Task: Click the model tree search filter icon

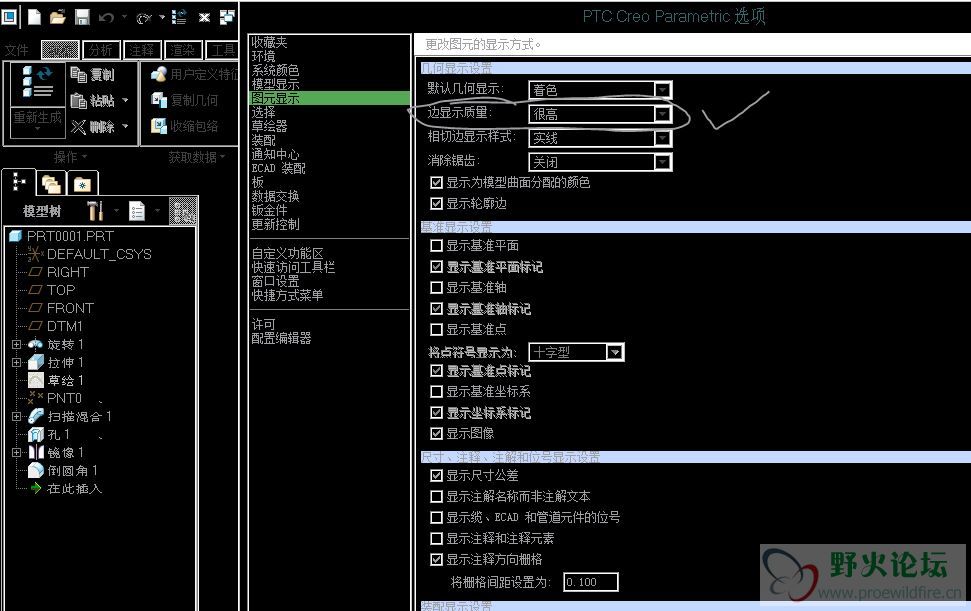Action: [183, 211]
